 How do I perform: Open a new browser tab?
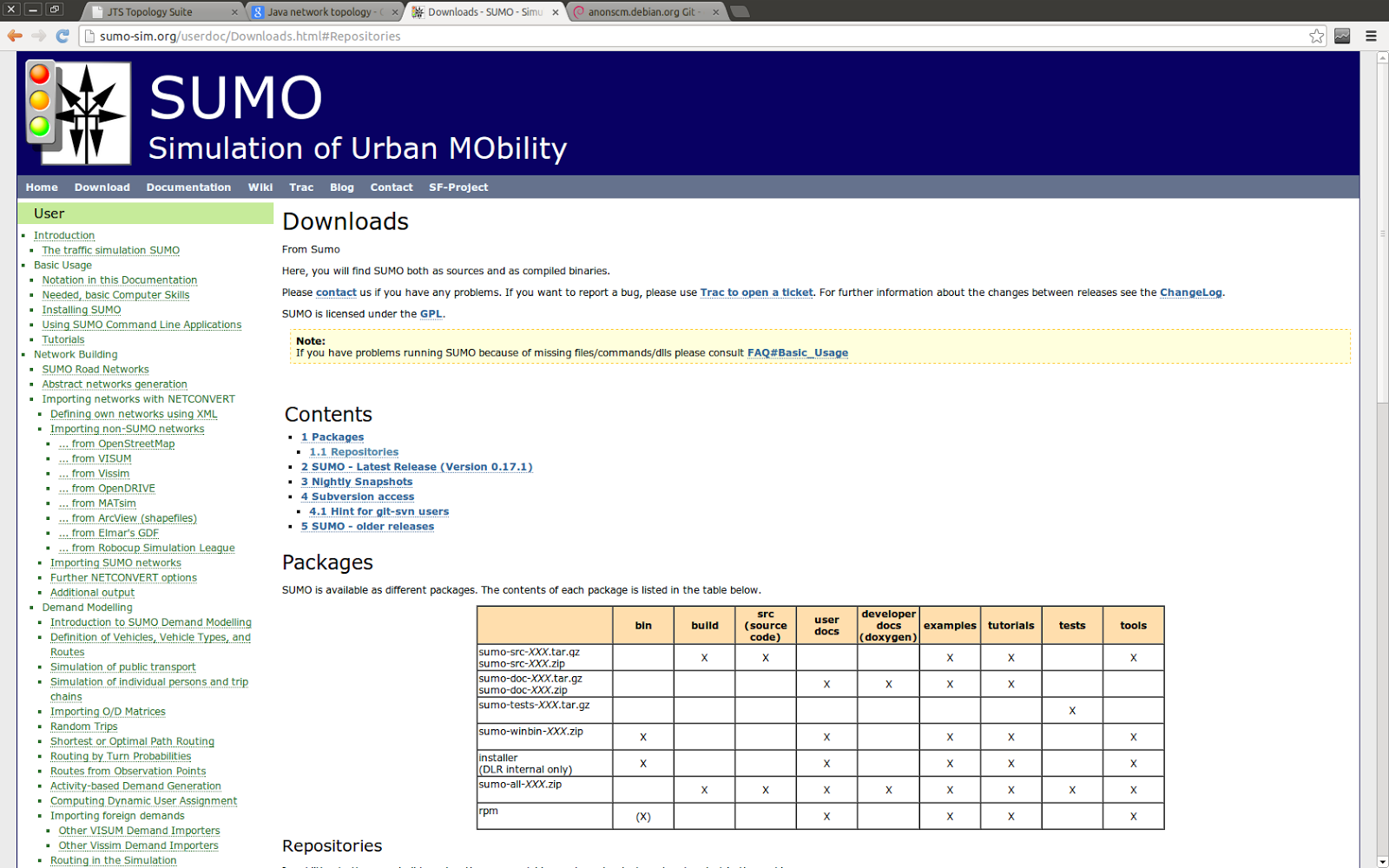point(740,11)
